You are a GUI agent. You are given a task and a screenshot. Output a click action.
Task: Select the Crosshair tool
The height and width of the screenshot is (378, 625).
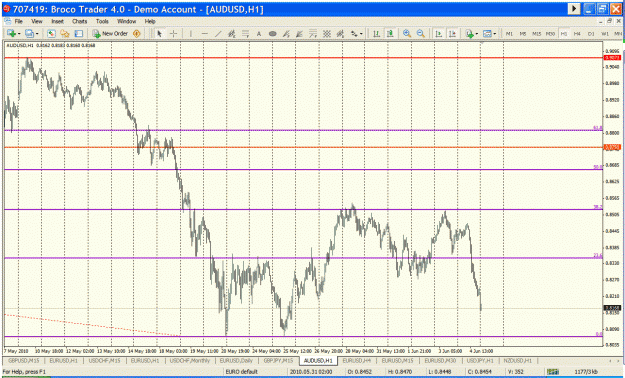[173, 34]
